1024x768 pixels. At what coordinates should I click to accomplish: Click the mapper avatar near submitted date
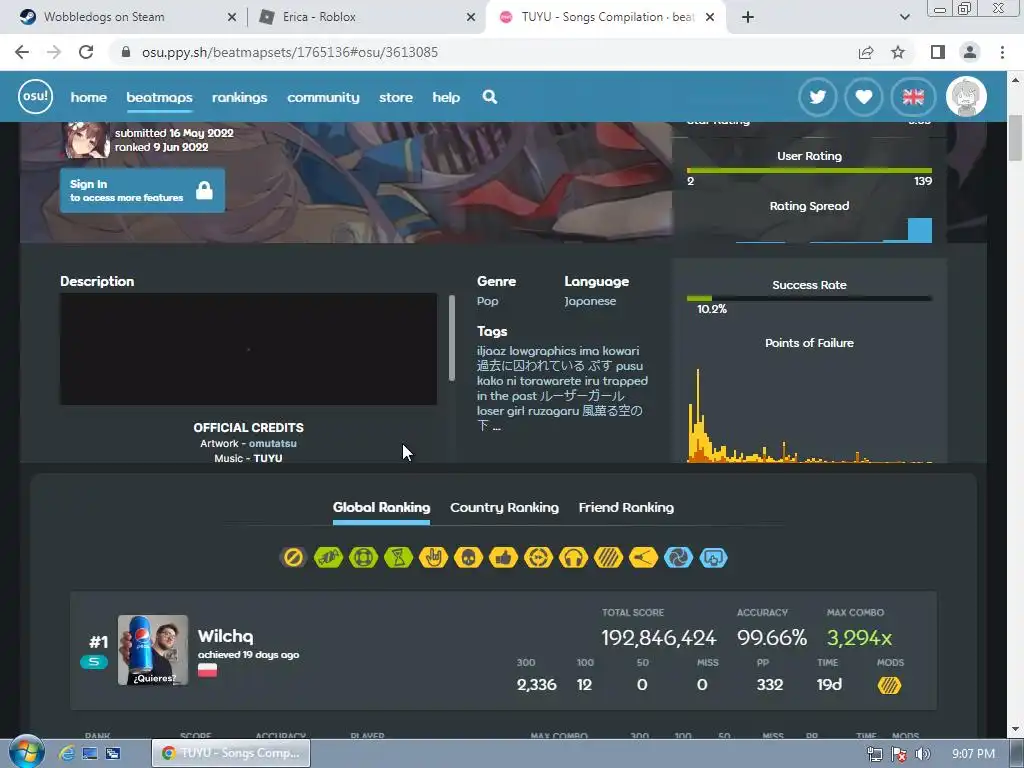coord(86,140)
